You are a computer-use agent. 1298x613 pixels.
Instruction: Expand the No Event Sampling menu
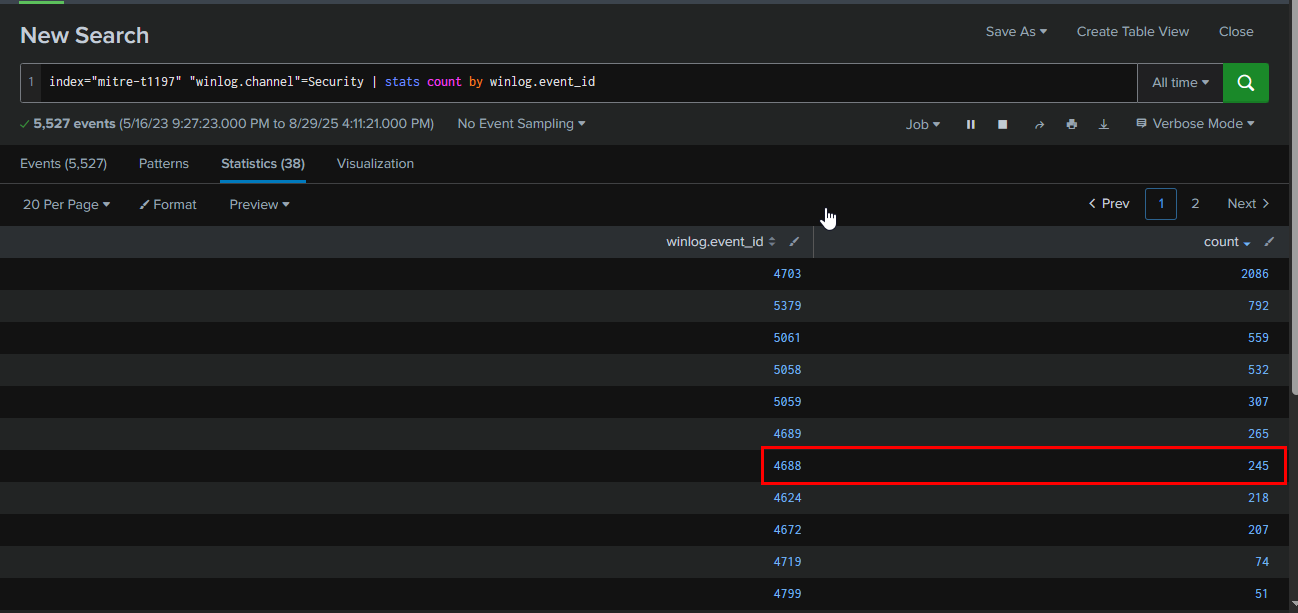[x=521, y=124]
